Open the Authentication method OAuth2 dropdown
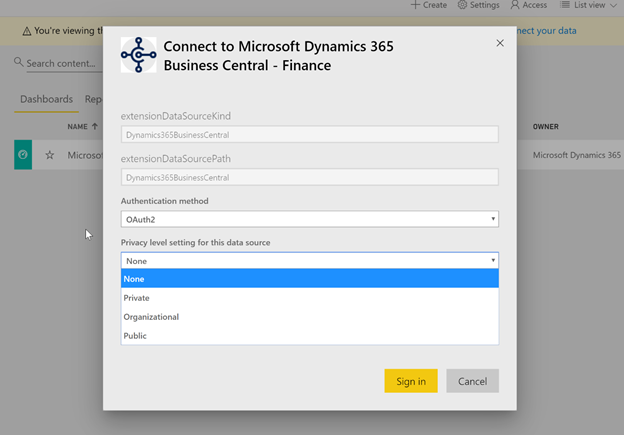Screen dimensions: 624x435 [x=310, y=219]
